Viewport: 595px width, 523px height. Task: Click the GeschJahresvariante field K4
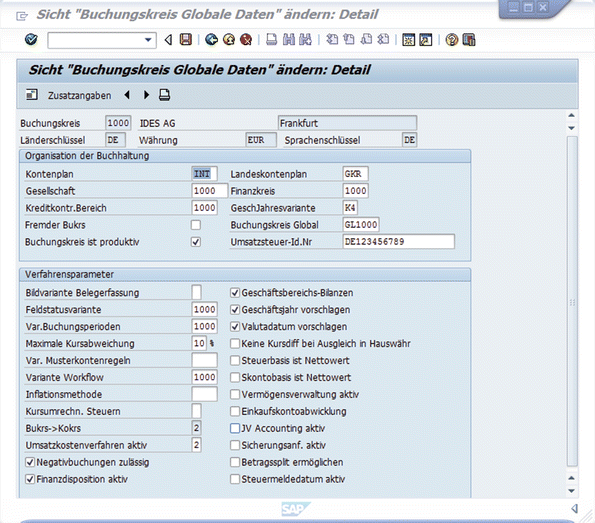coord(350,208)
